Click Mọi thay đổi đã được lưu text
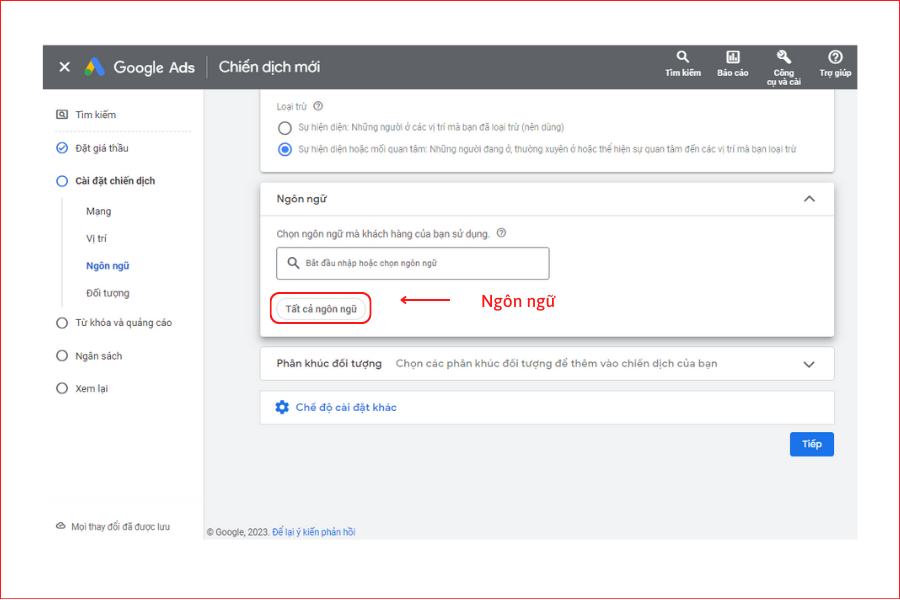 121,527
